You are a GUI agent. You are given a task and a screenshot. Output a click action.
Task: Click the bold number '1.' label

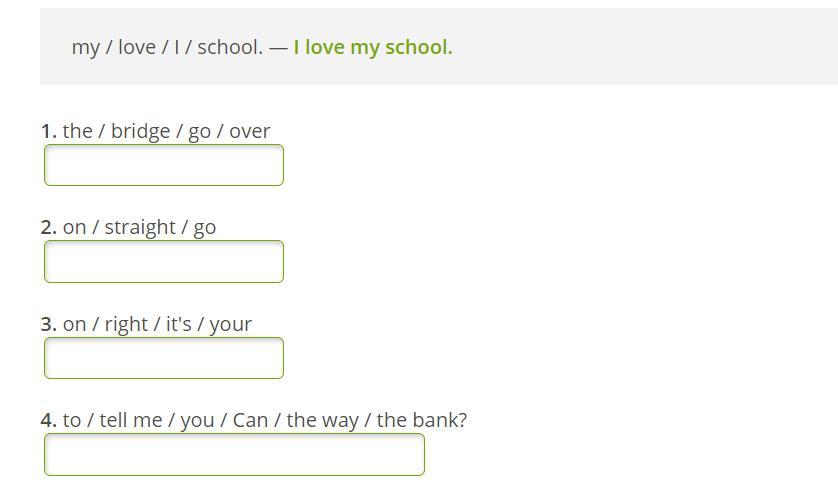coord(49,131)
